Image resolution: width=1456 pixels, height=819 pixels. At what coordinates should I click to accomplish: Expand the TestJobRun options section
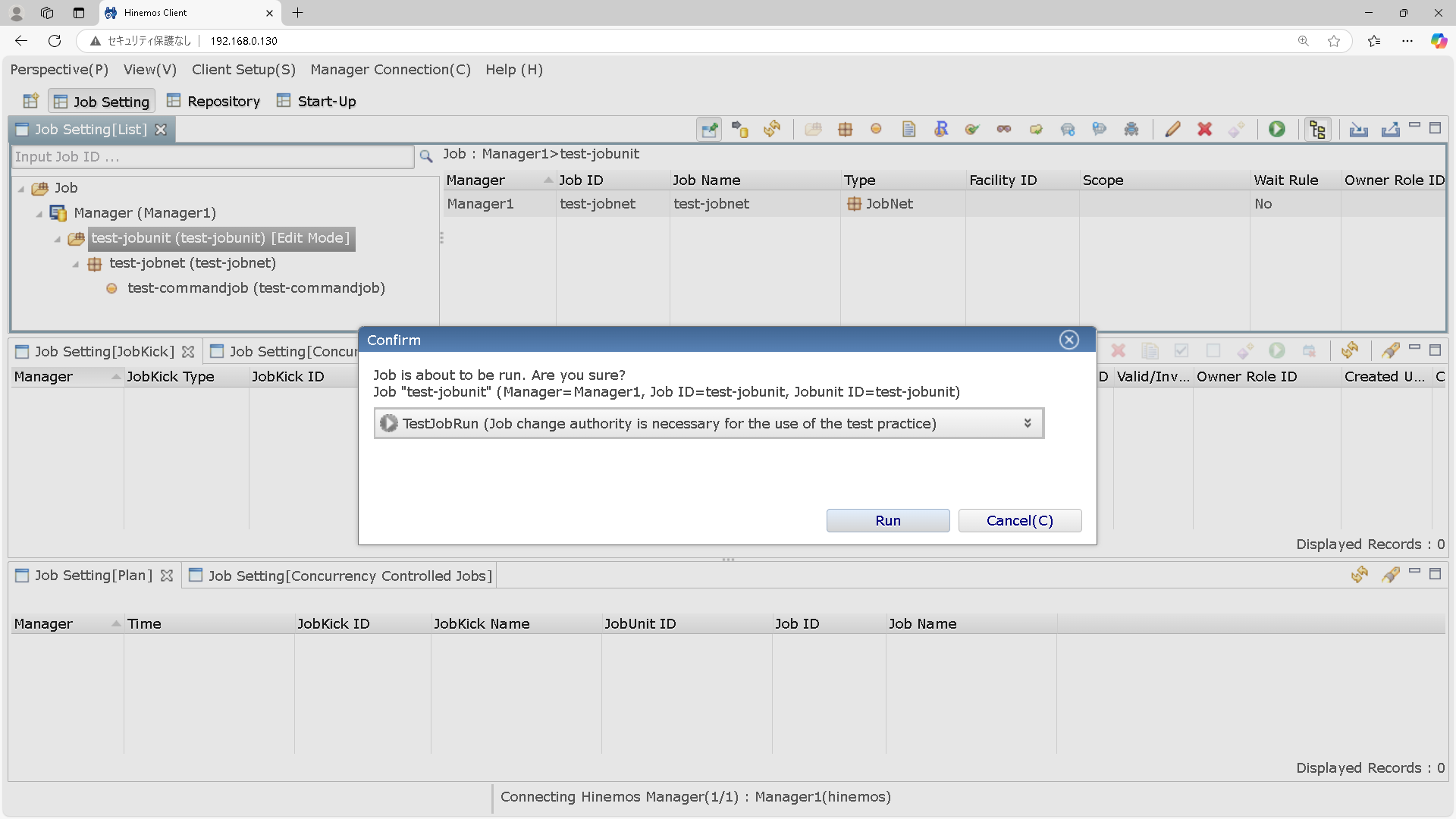click(x=1027, y=423)
